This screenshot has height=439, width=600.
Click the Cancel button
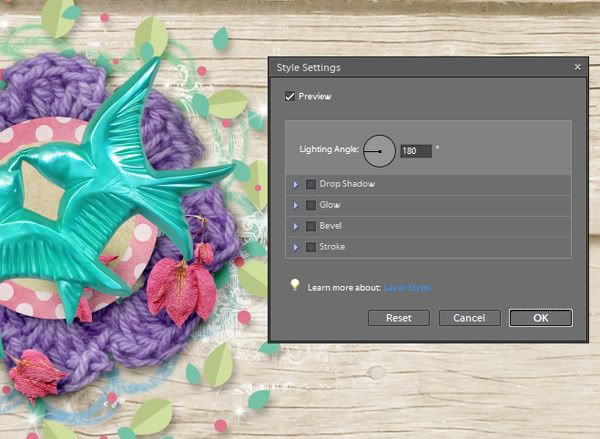coord(469,318)
